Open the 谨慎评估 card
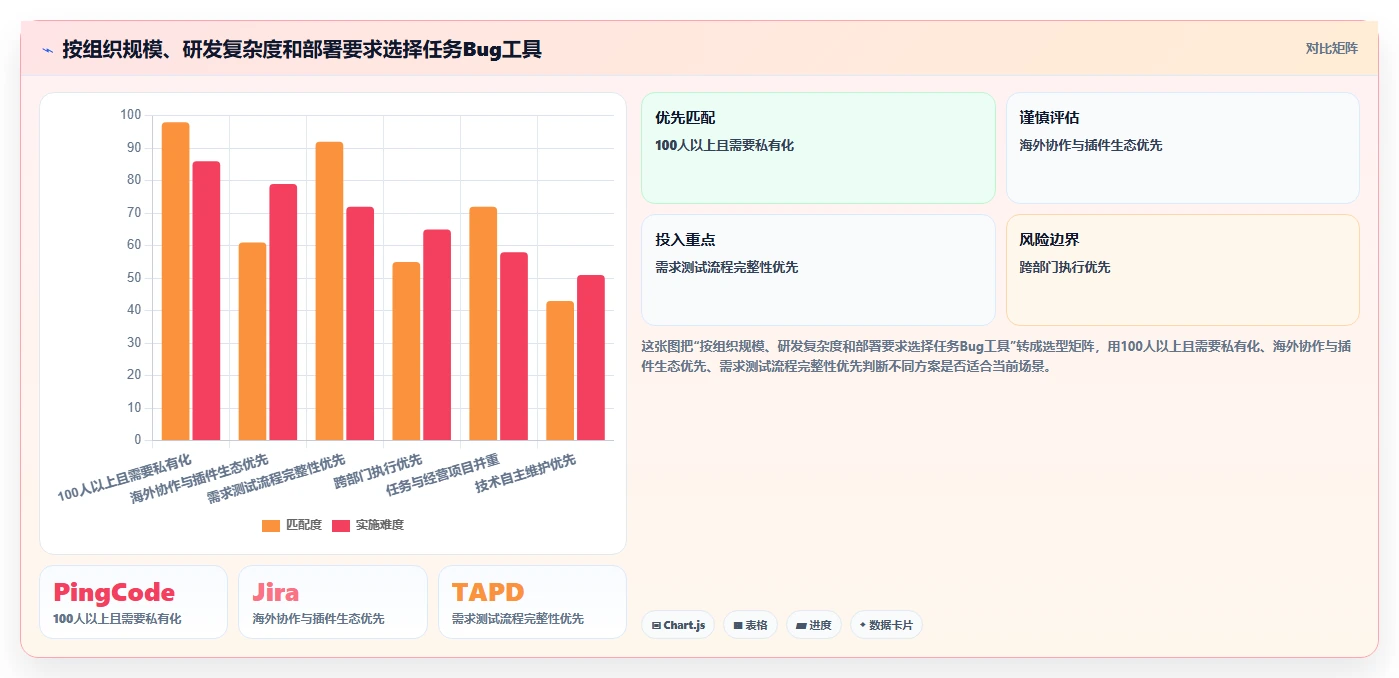The width and height of the screenshot is (1399, 678). pyautogui.click(x=1182, y=148)
